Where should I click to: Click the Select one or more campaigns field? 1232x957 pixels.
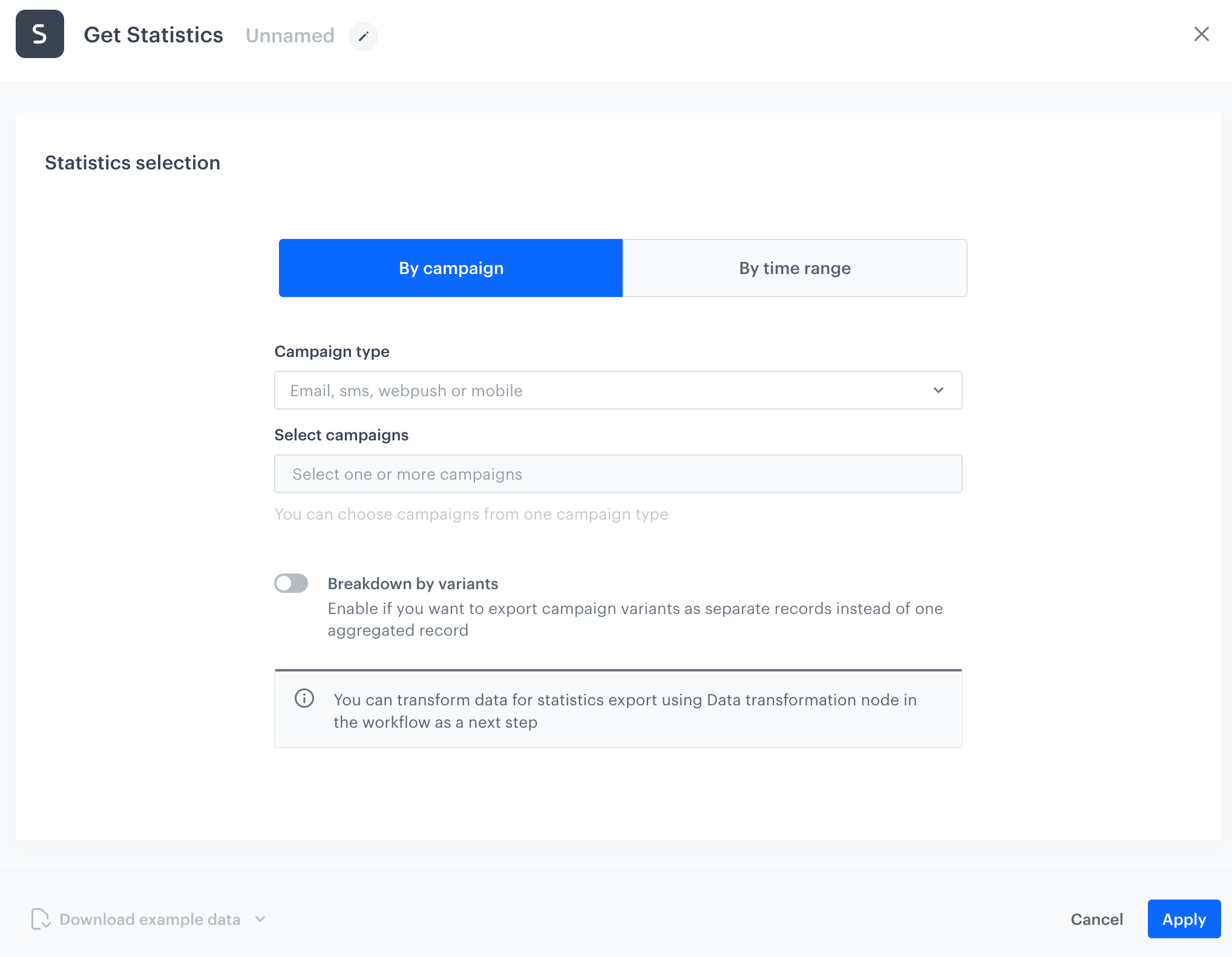pos(617,474)
